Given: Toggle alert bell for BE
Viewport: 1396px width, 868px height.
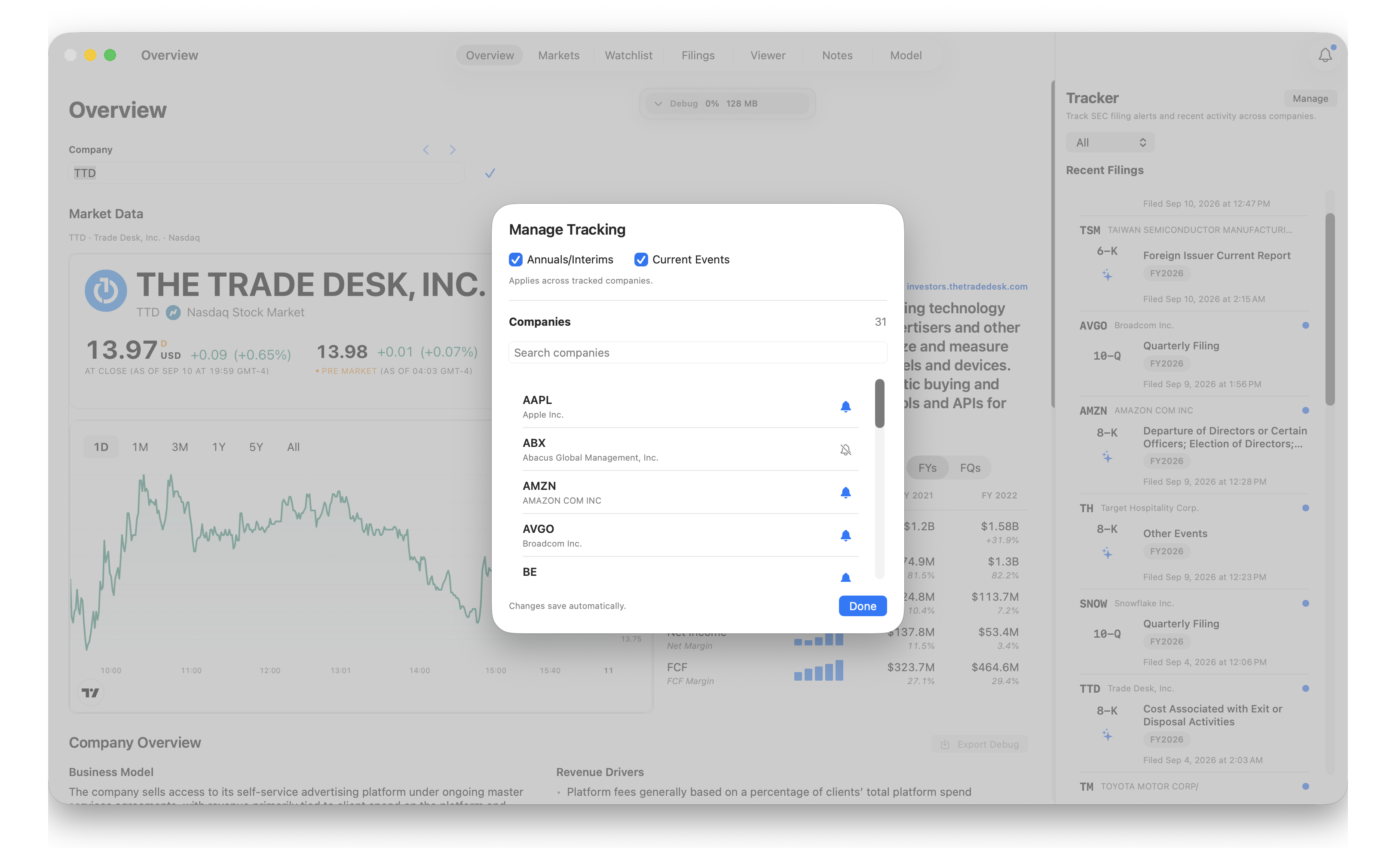Looking at the screenshot, I should [845, 577].
